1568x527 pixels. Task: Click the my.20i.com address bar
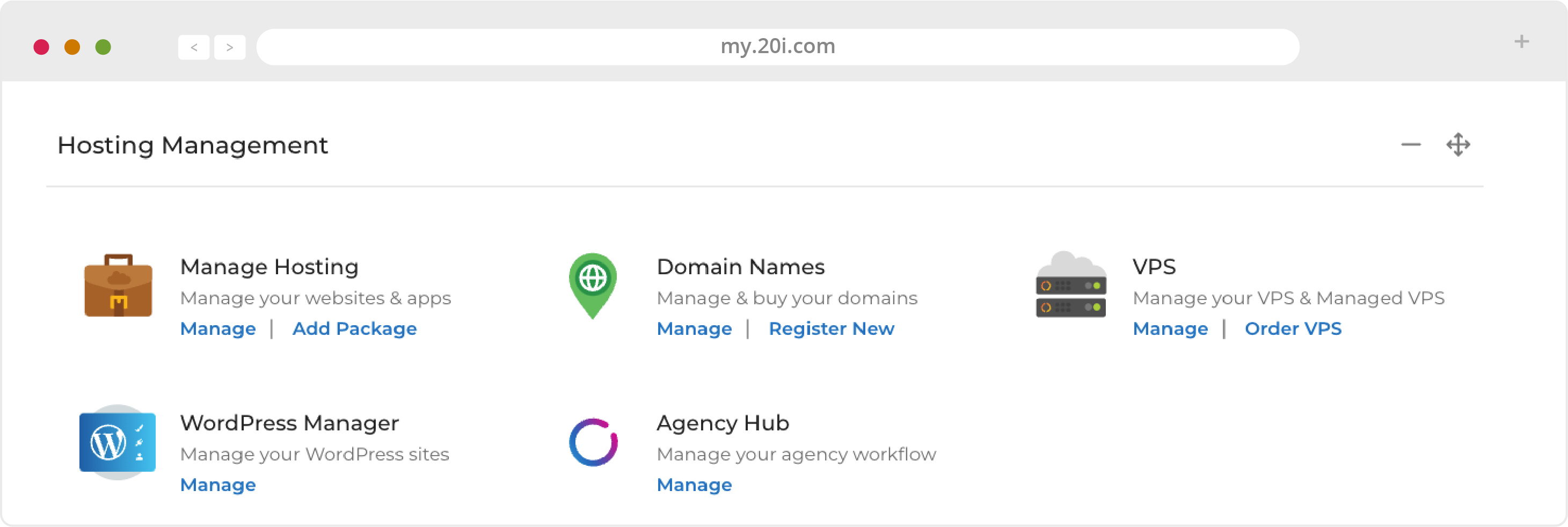tap(777, 46)
